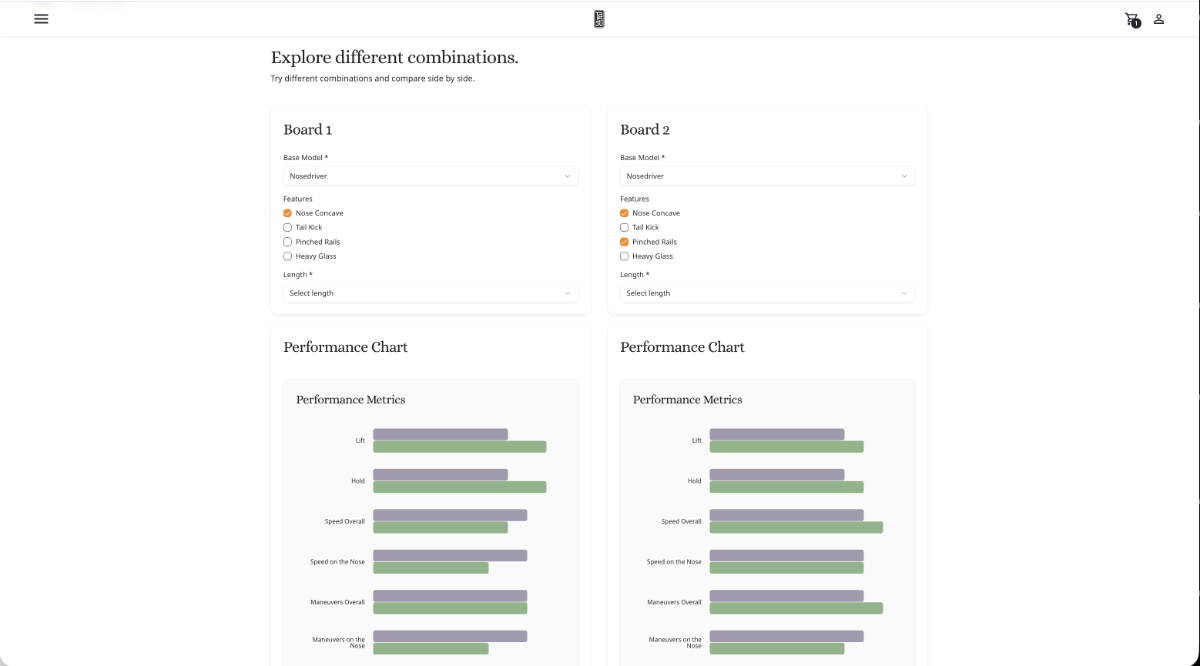
Task: Open Board 1 Select length dropdown
Action: pyautogui.click(x=430, y=293)
